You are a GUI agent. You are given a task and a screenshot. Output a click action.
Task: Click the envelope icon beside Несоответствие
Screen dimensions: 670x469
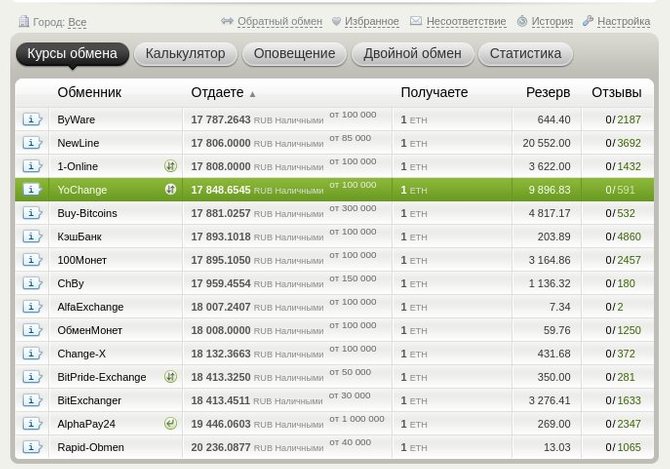pyautogui.click(x=415, y=21)
